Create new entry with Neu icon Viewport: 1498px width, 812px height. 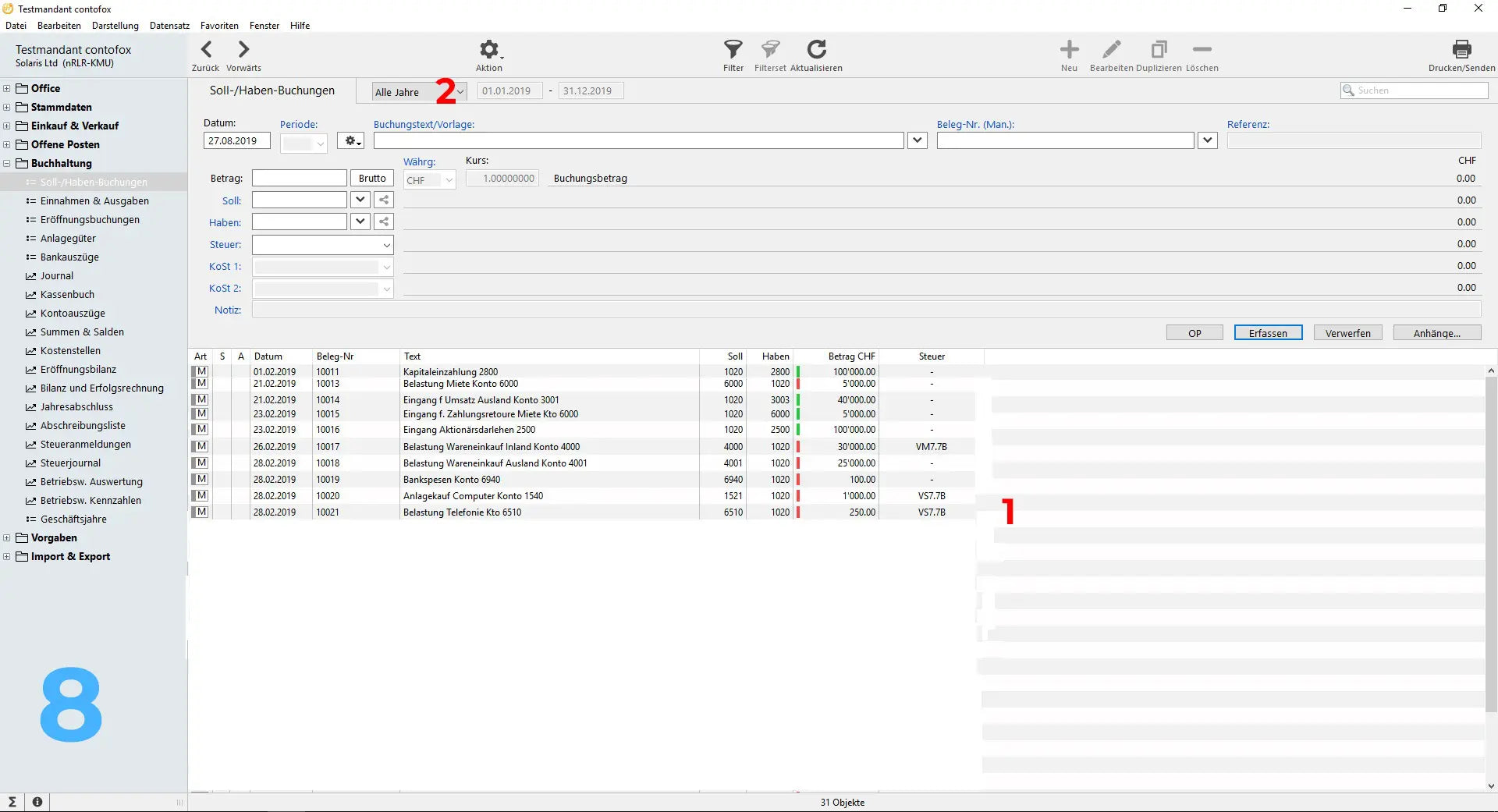point(1069,50)
